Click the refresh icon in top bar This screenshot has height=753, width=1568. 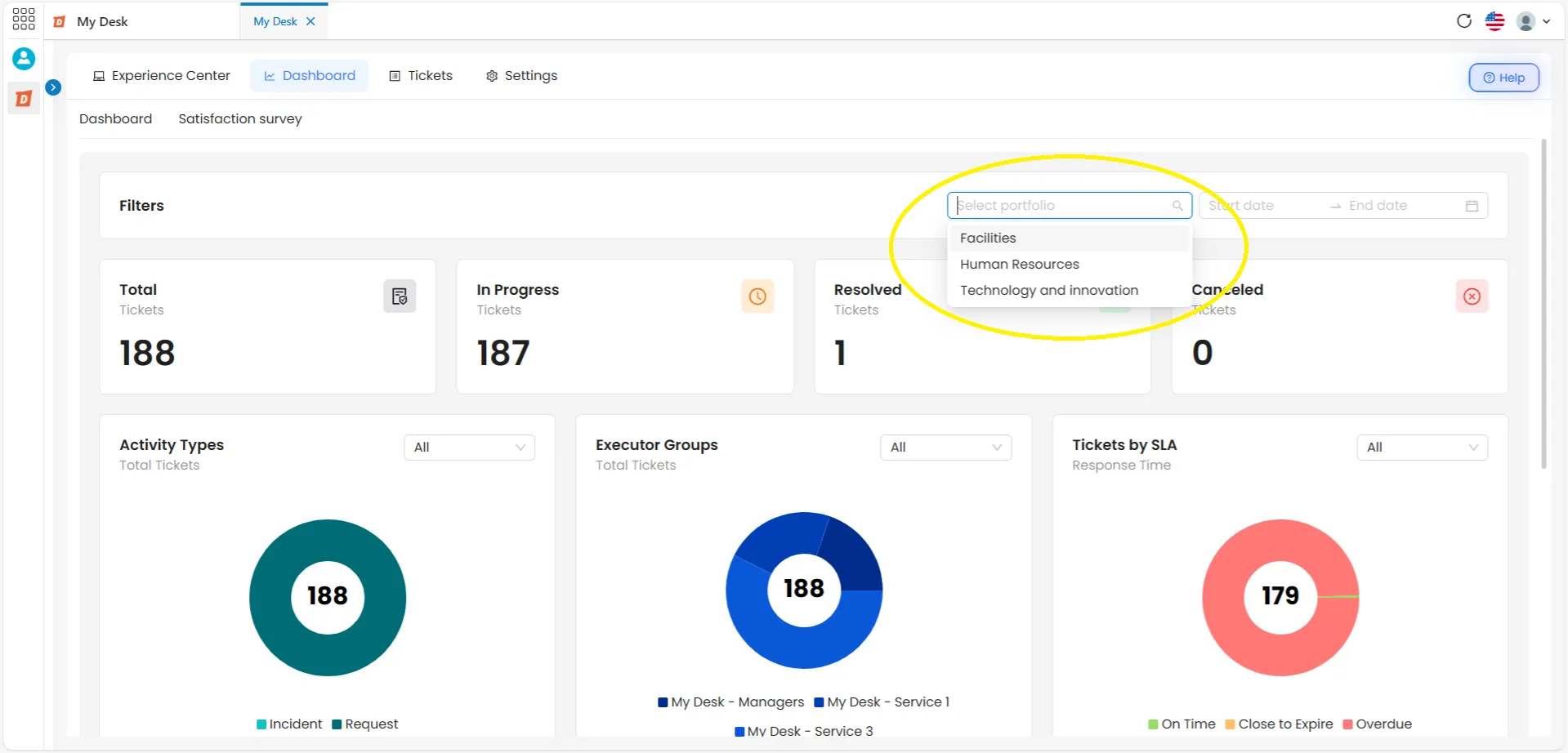[1464, 21]
